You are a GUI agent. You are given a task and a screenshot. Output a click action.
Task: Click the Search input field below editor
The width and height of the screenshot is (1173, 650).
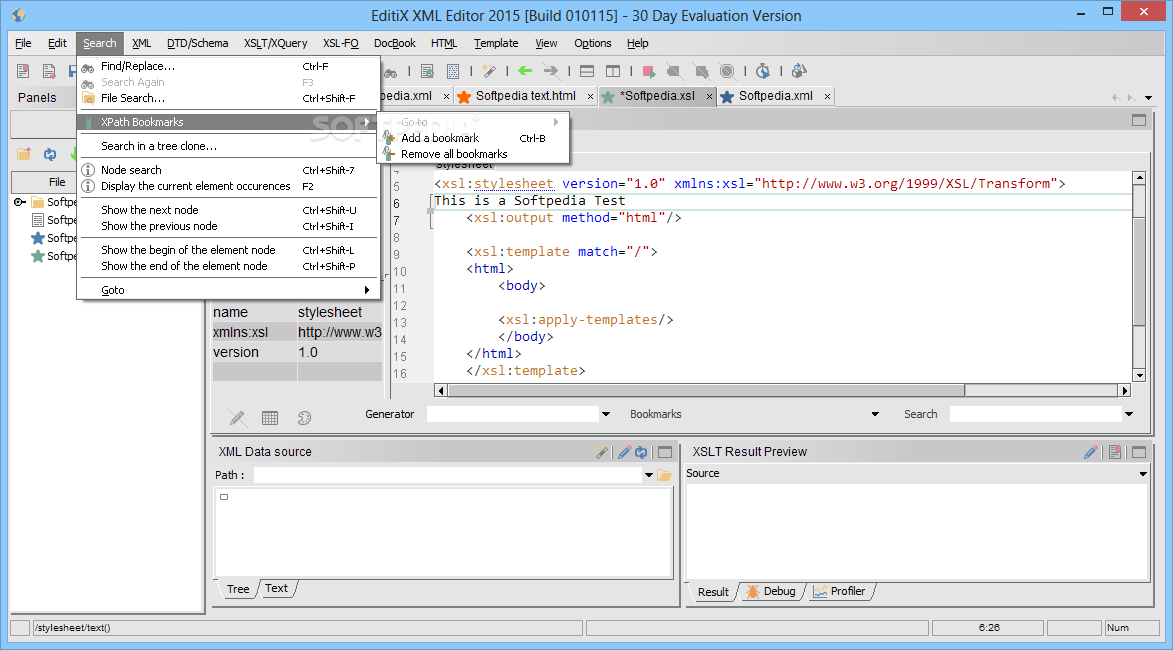1035,414
